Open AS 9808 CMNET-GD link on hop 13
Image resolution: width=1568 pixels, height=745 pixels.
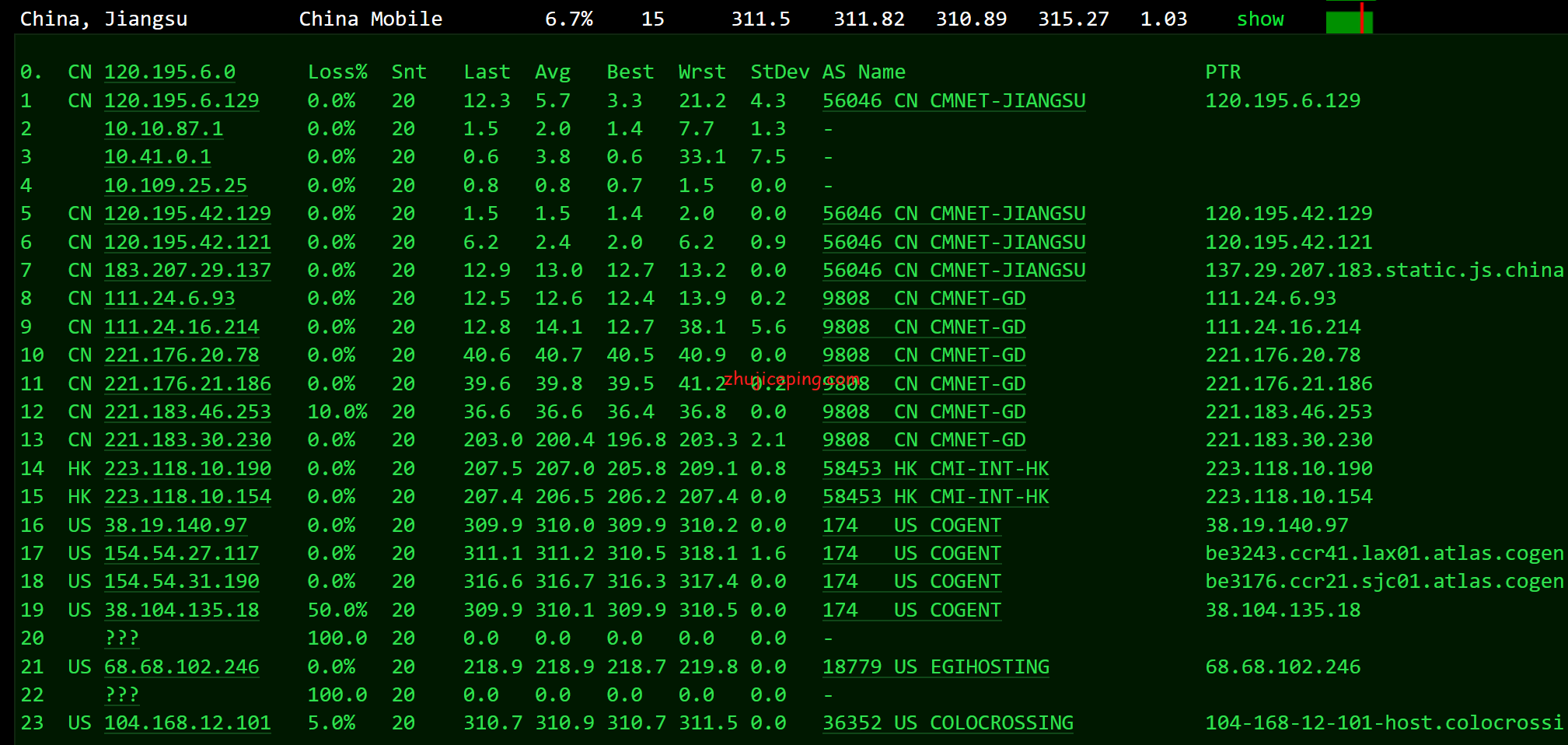[924, 440]
